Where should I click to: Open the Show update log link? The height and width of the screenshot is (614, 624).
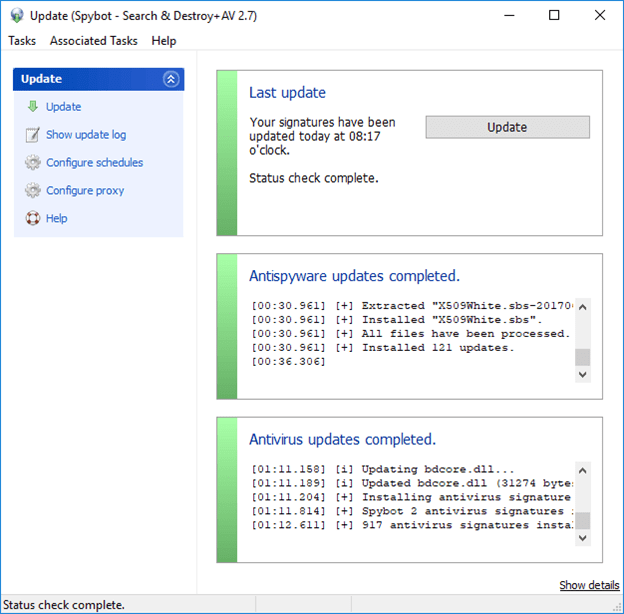click(x=86, y=134)
